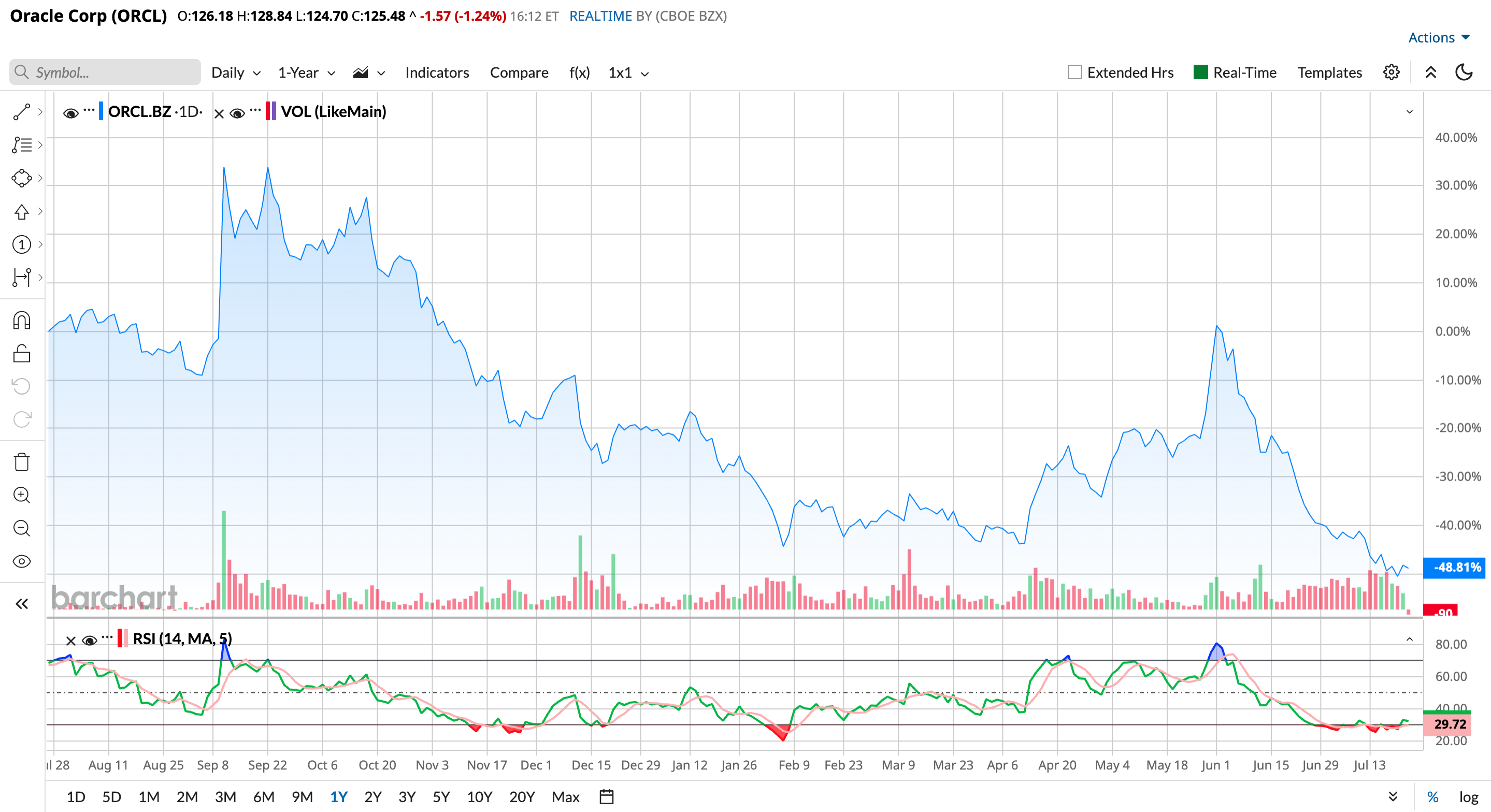The image size is (1491, 812).
Task: Open the chart type area icon menu
Action: click(368, 73)
